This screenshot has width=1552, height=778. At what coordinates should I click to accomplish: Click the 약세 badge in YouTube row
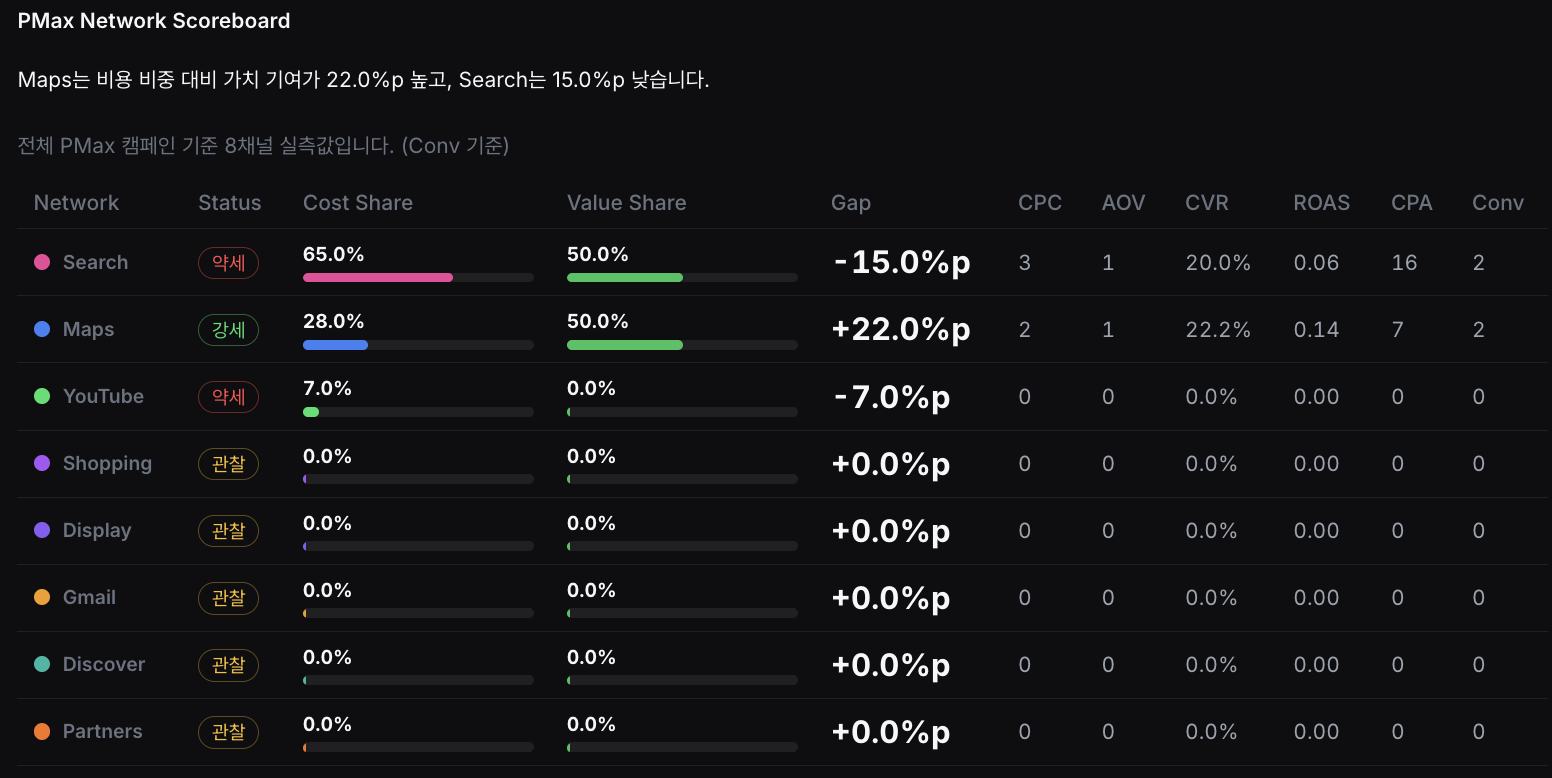coord(228,397)
